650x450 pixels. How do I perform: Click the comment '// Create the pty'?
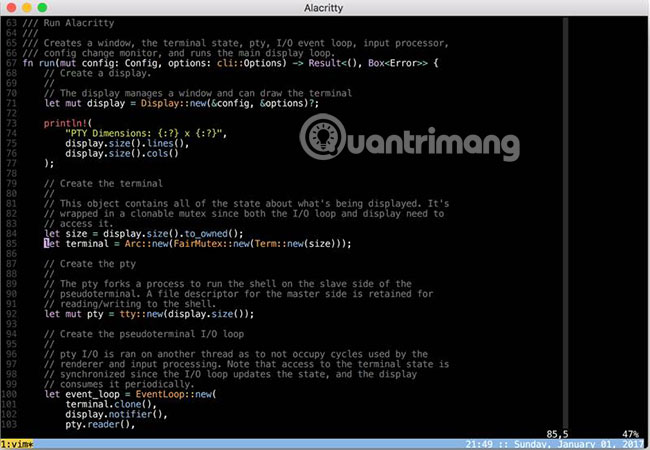[x=90, y=264]
